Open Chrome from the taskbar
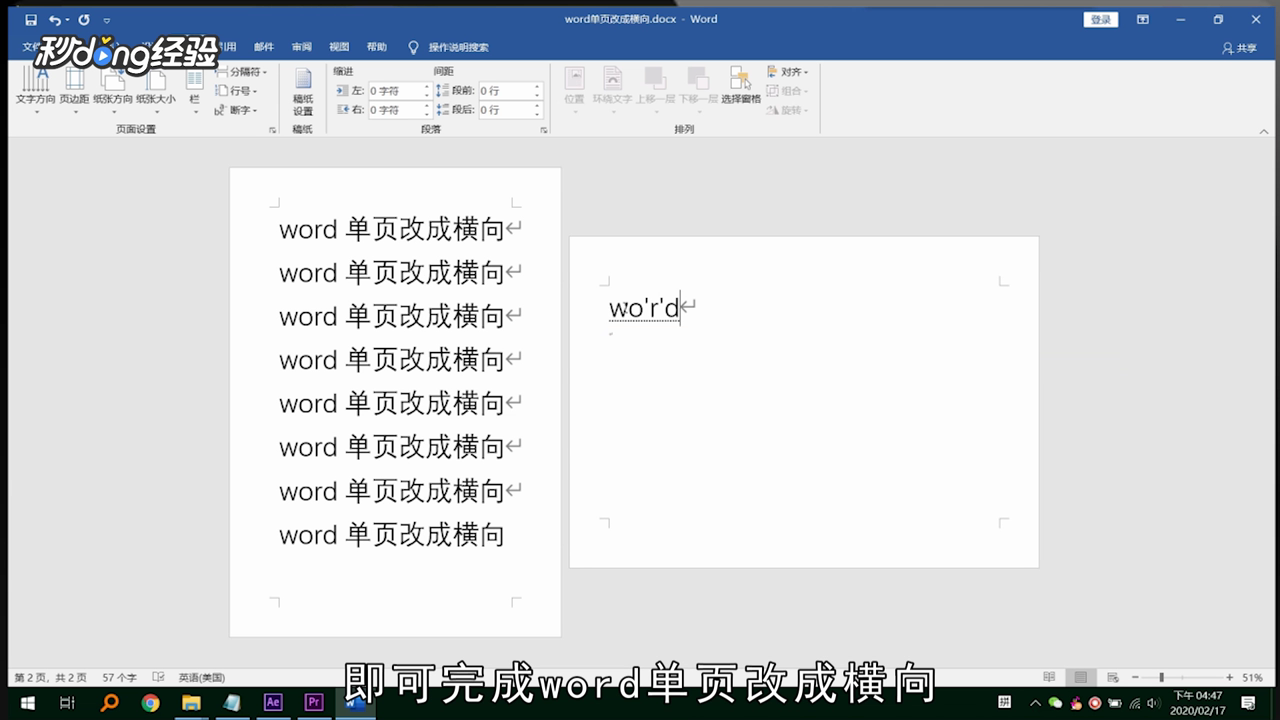The height and width of the screenshot is (720, 1280). coord(150,703)
